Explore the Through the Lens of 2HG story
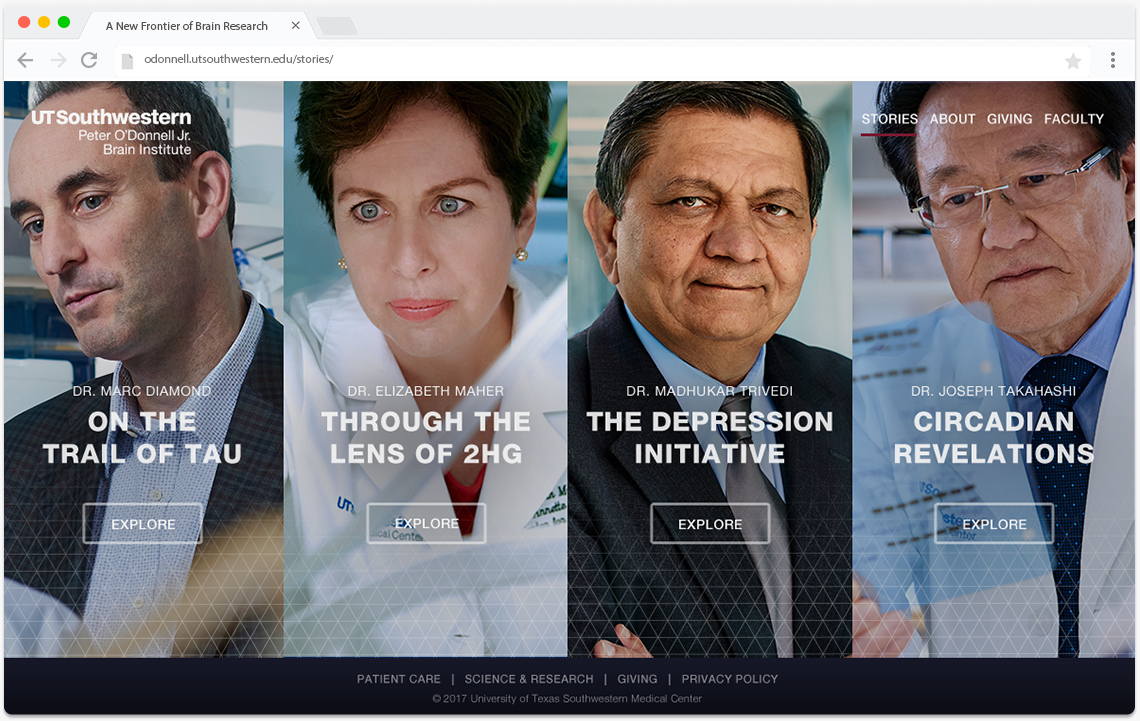This screenshot has width=1140, height=721. [426, 523]
